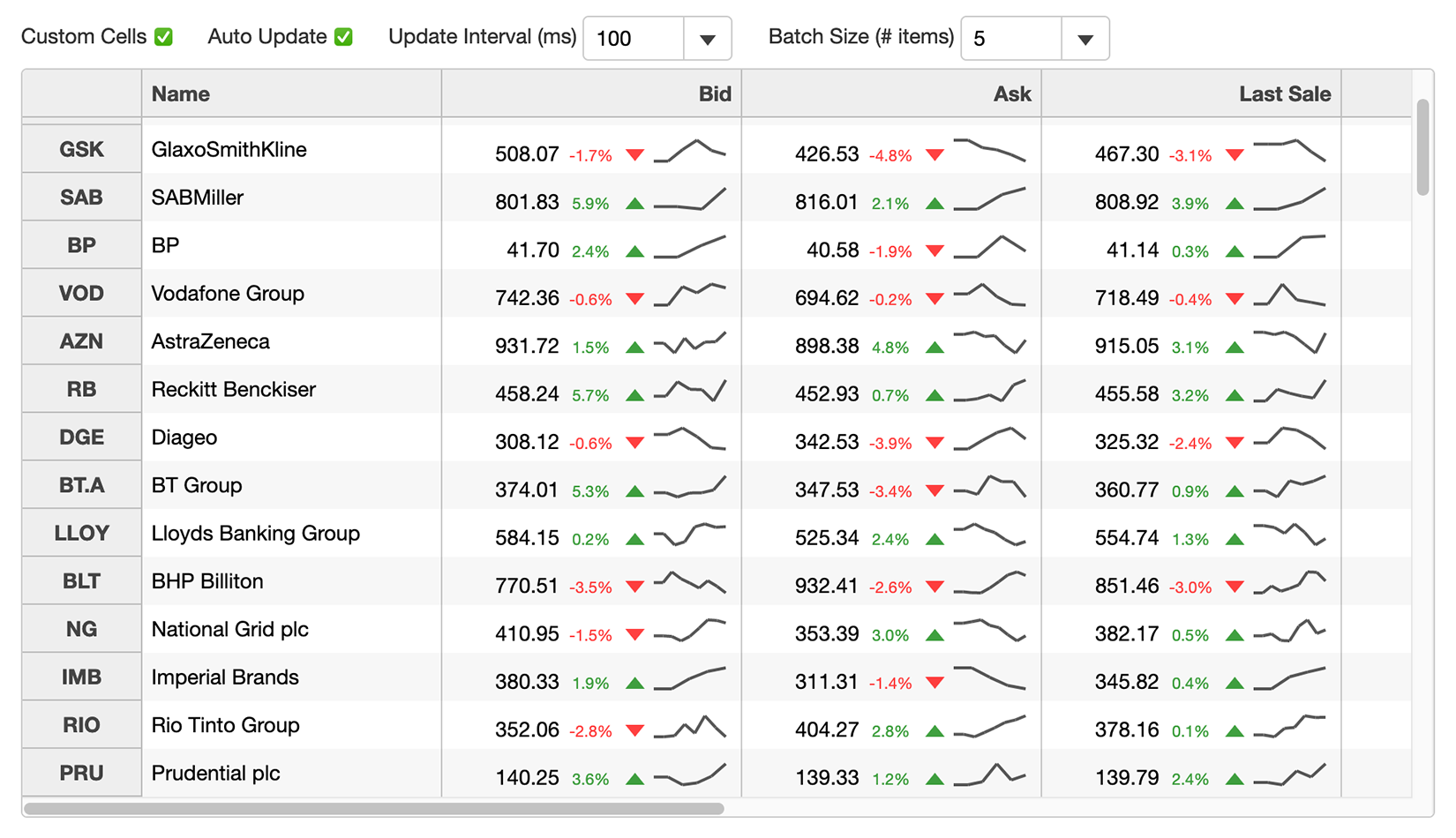Select the BT.A row header
Screen dimensions: 1456x838
pyautogui.click(x=81, y=485)
